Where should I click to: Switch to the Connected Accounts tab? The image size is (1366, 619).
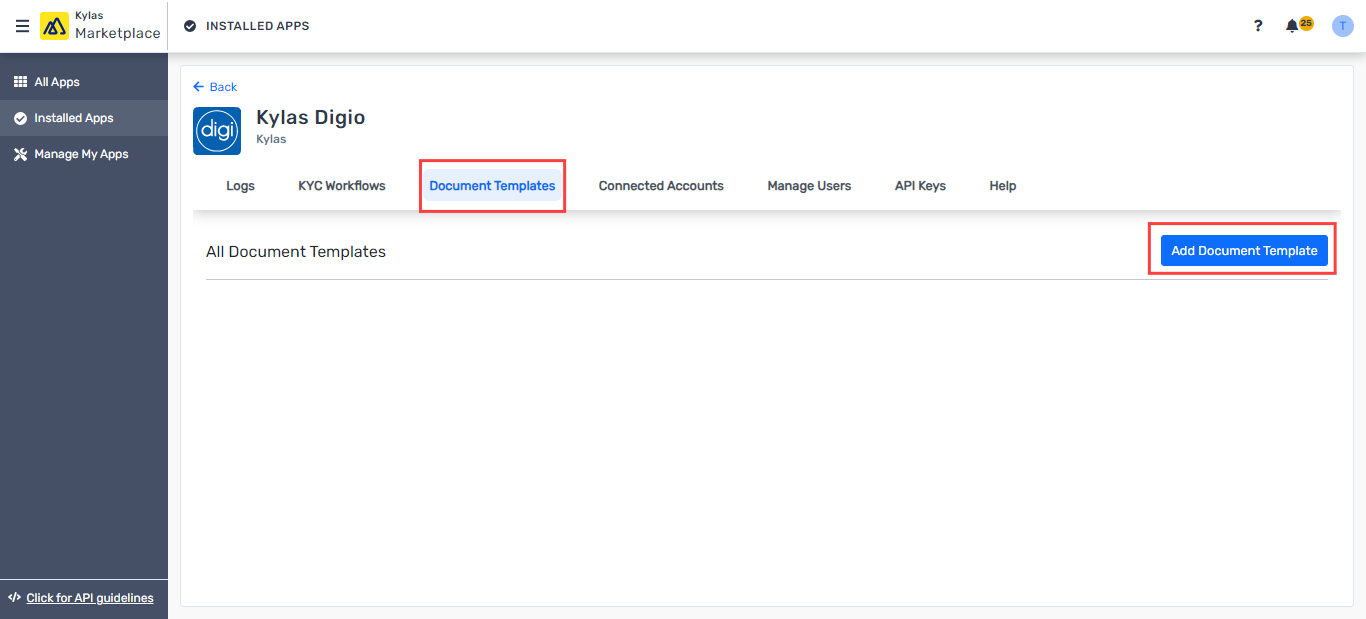[660, 185]
